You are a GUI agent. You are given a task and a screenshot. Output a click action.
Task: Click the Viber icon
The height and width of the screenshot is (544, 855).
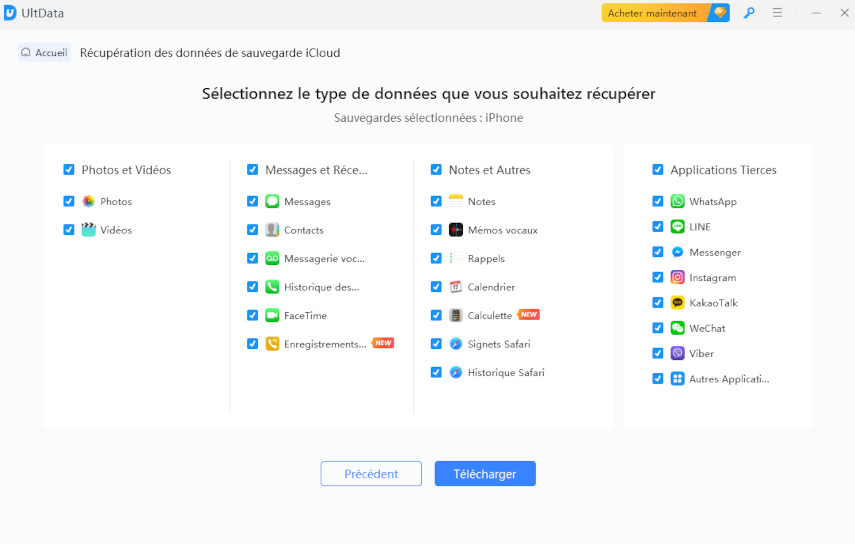[677, 353]
